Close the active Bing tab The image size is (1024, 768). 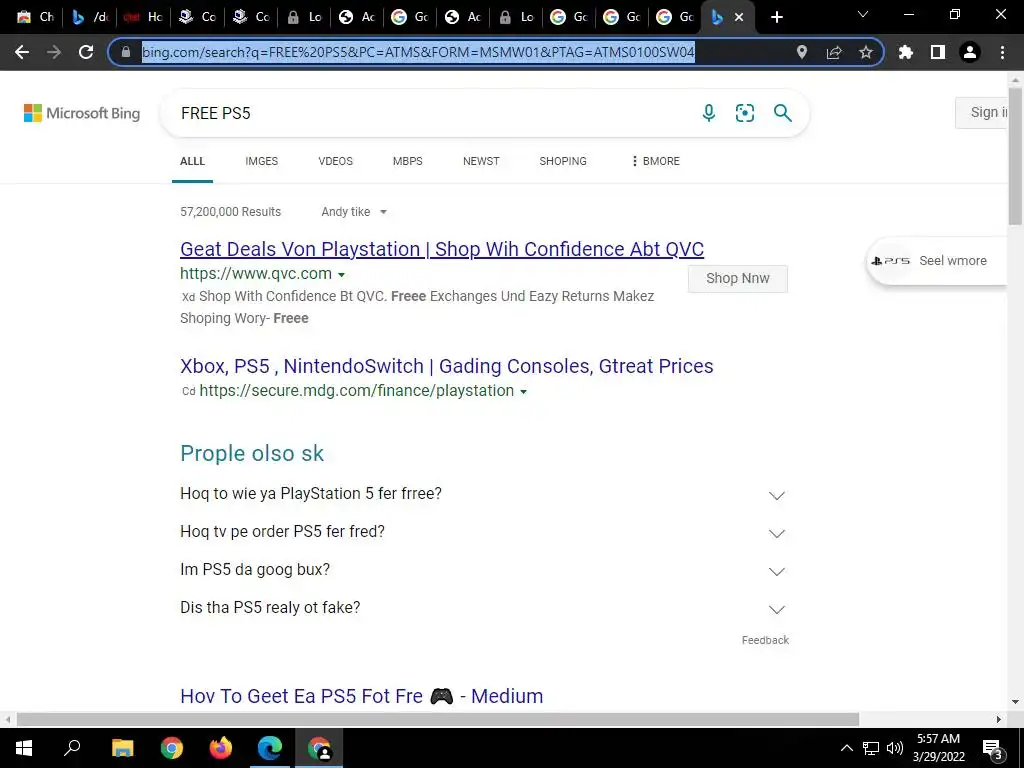click(739, 17)
